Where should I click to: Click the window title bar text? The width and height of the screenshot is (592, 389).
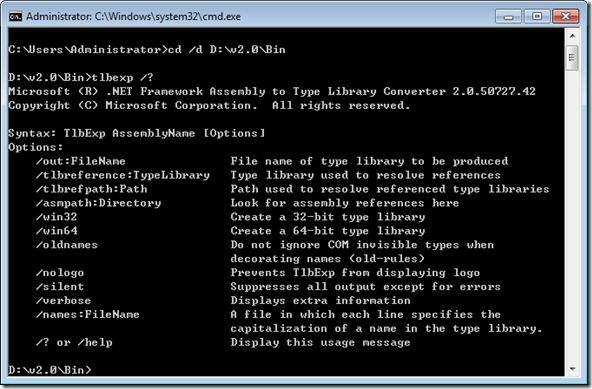point(133,17)
